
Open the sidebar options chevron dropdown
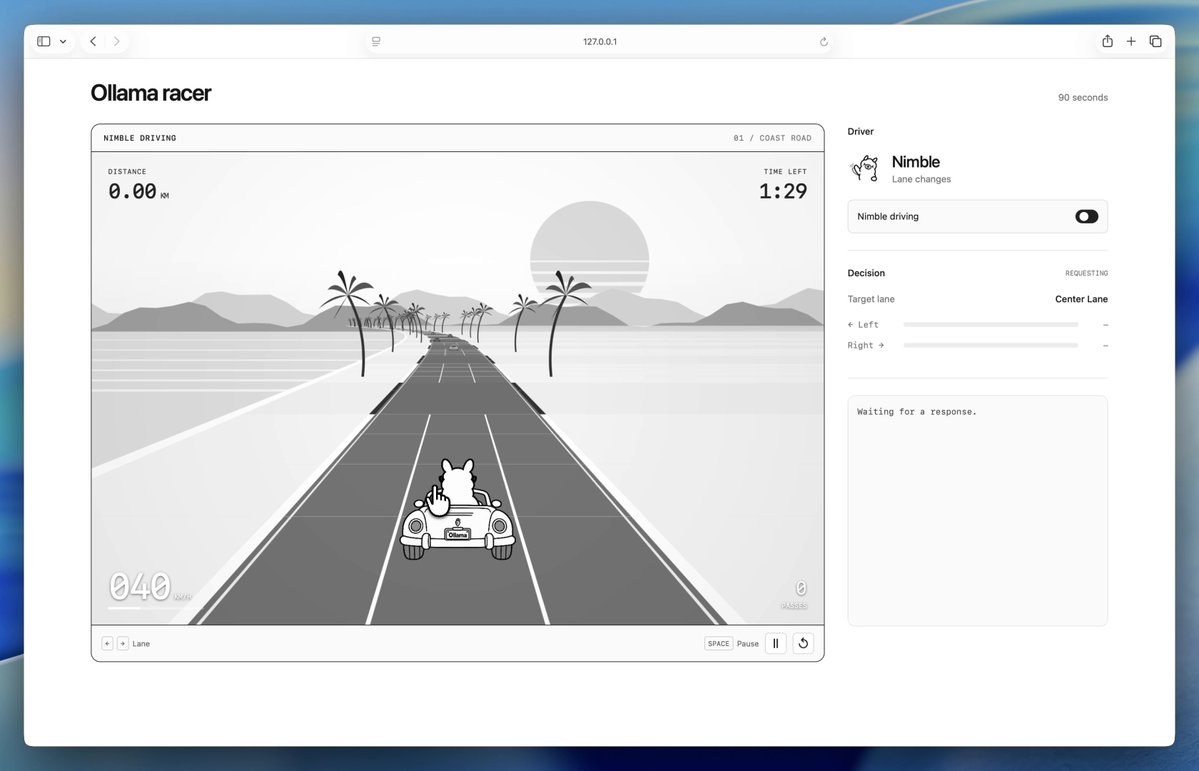tap(63, 41)
